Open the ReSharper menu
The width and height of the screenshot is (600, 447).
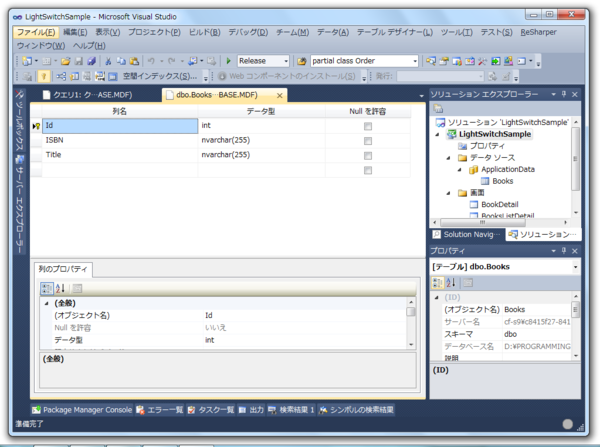click(538, 32)
